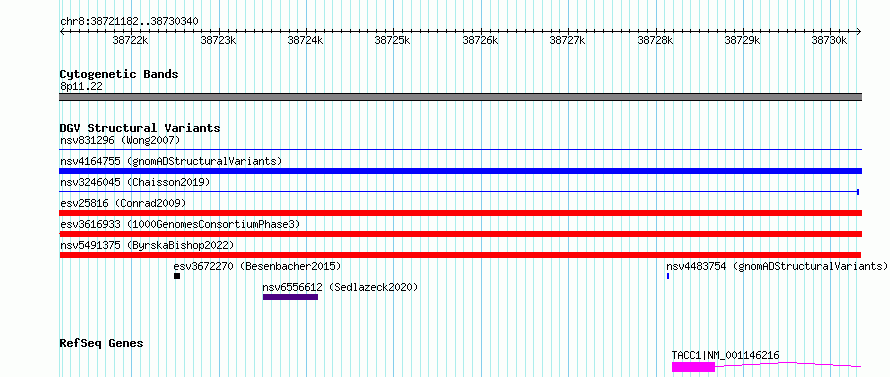The image size is (890, 377).
Task: Select the gray 8p11.22 cytogenetic band bar
Action: pyautogui.click(x=460, y=97)
